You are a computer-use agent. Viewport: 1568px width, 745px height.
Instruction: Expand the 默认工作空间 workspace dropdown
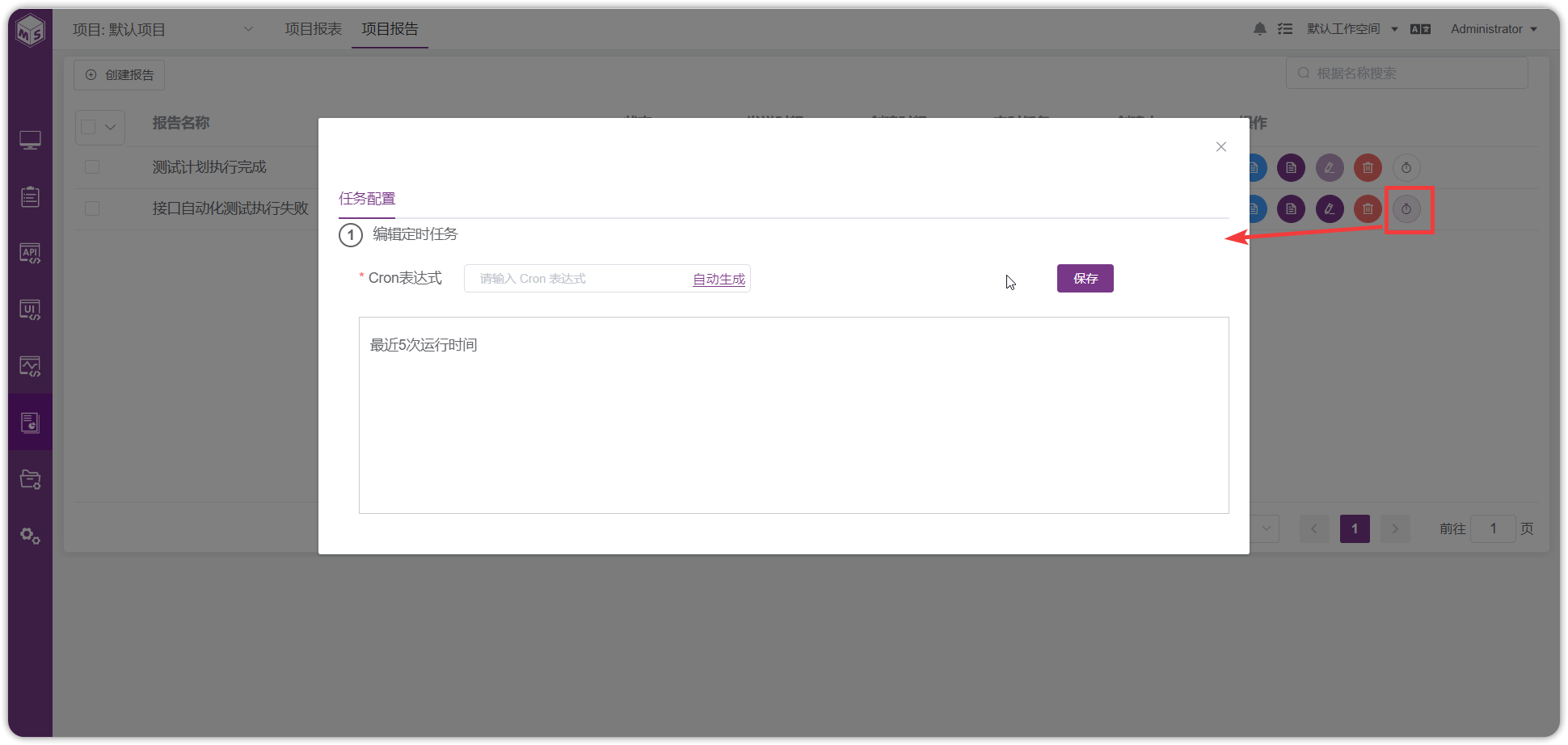(1352, 29)
